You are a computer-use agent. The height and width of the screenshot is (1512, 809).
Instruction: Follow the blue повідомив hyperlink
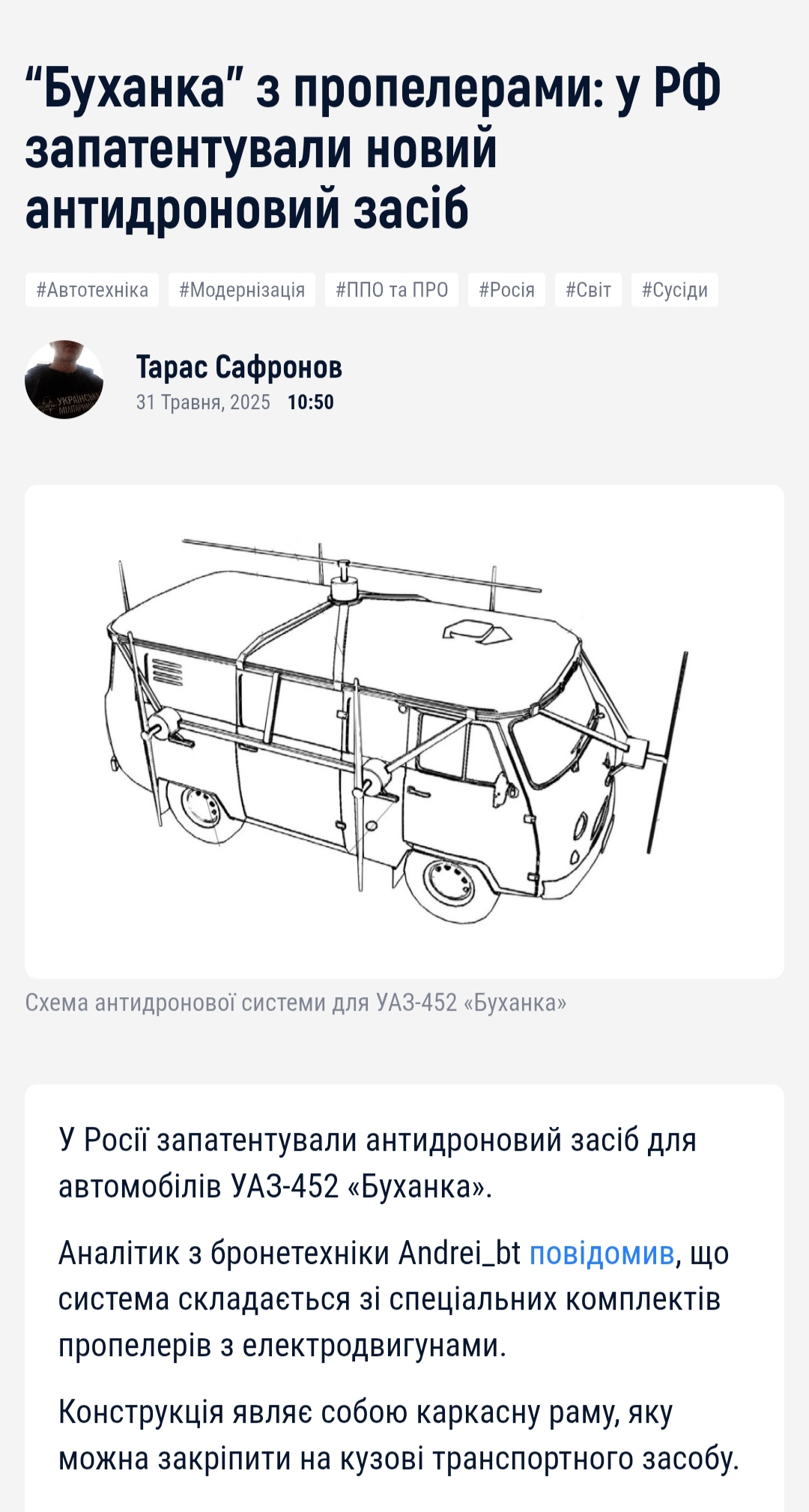point(602,1253)
